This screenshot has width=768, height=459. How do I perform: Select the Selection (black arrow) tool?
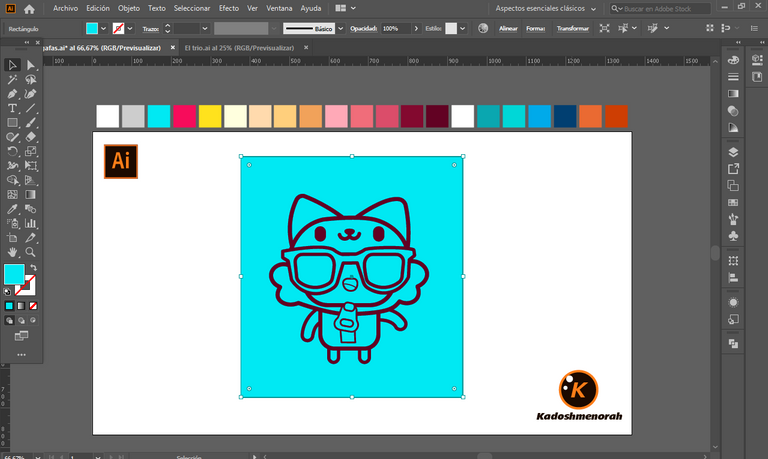coord(12,65)
